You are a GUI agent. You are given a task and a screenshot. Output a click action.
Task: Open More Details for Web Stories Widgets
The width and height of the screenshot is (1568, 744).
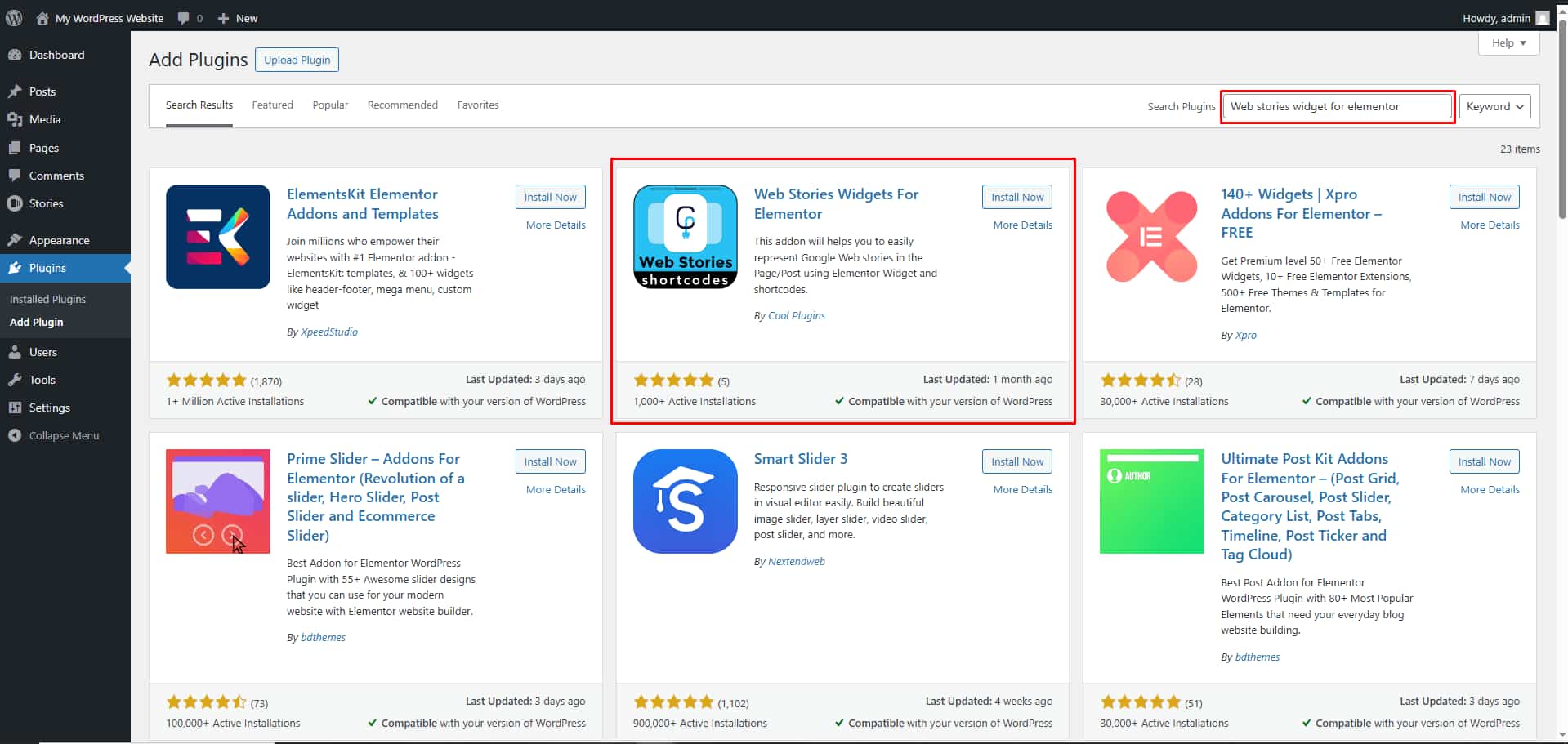tap(1023, 225)
